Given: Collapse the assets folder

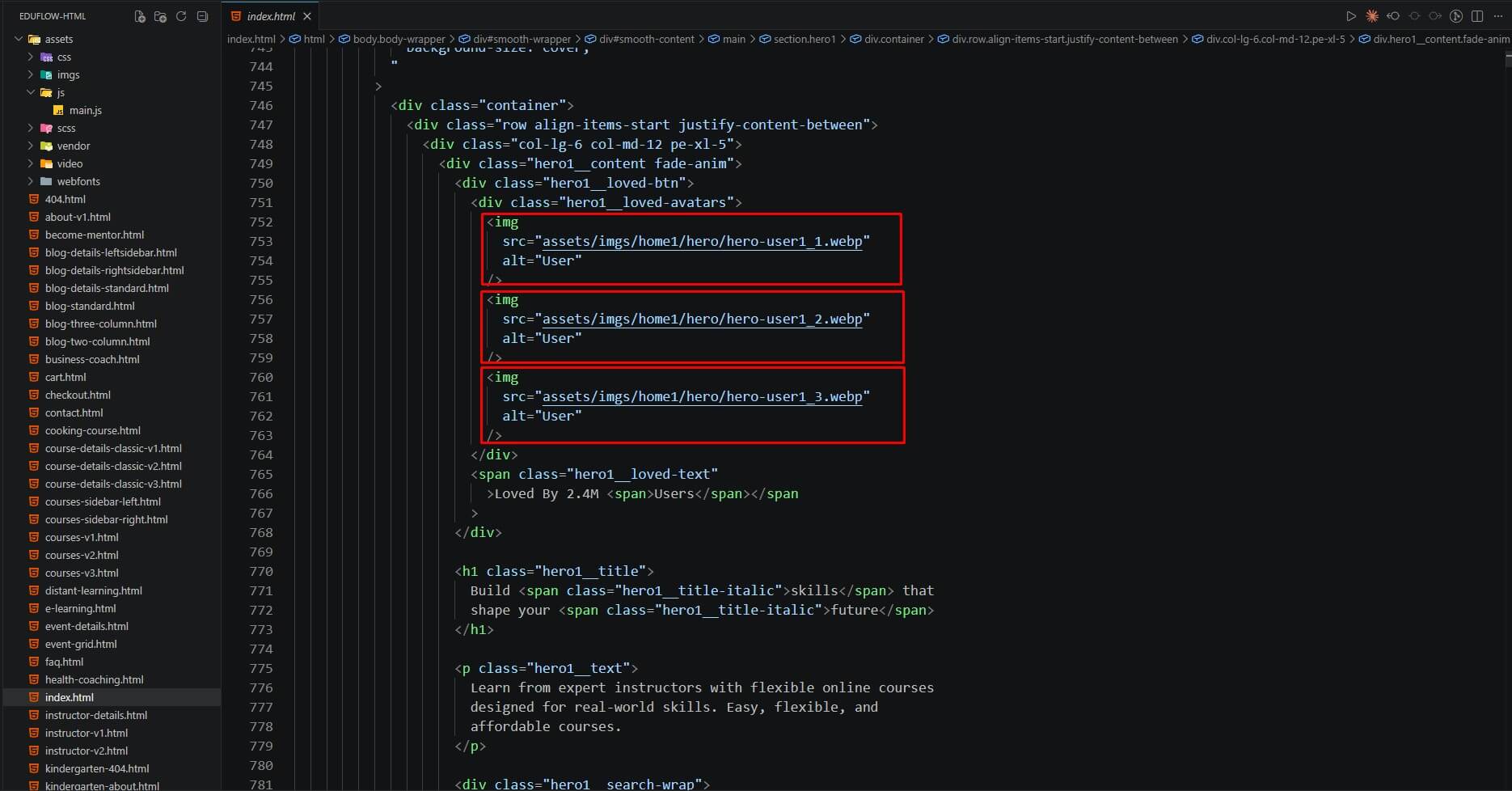Looking at the screenshot, I should pos(50,39).
